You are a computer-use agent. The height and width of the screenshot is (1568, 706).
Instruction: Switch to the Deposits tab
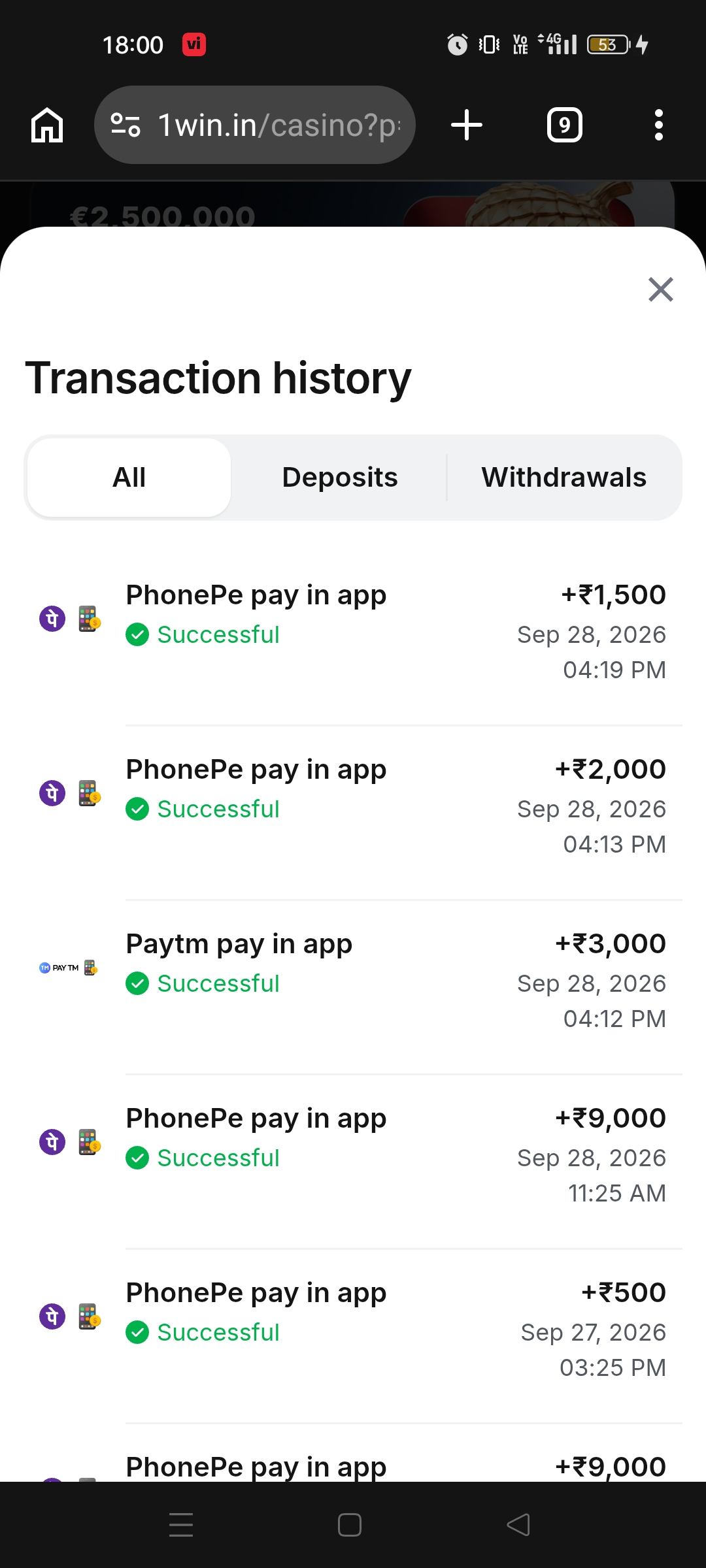(x=340, y=478)
